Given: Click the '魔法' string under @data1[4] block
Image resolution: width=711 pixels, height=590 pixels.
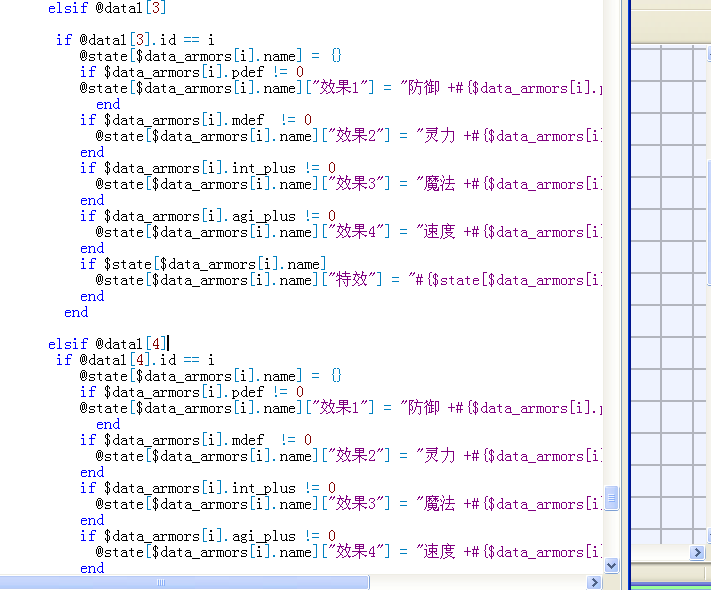Looking at the screenshot, I should [x=439, y=503].
